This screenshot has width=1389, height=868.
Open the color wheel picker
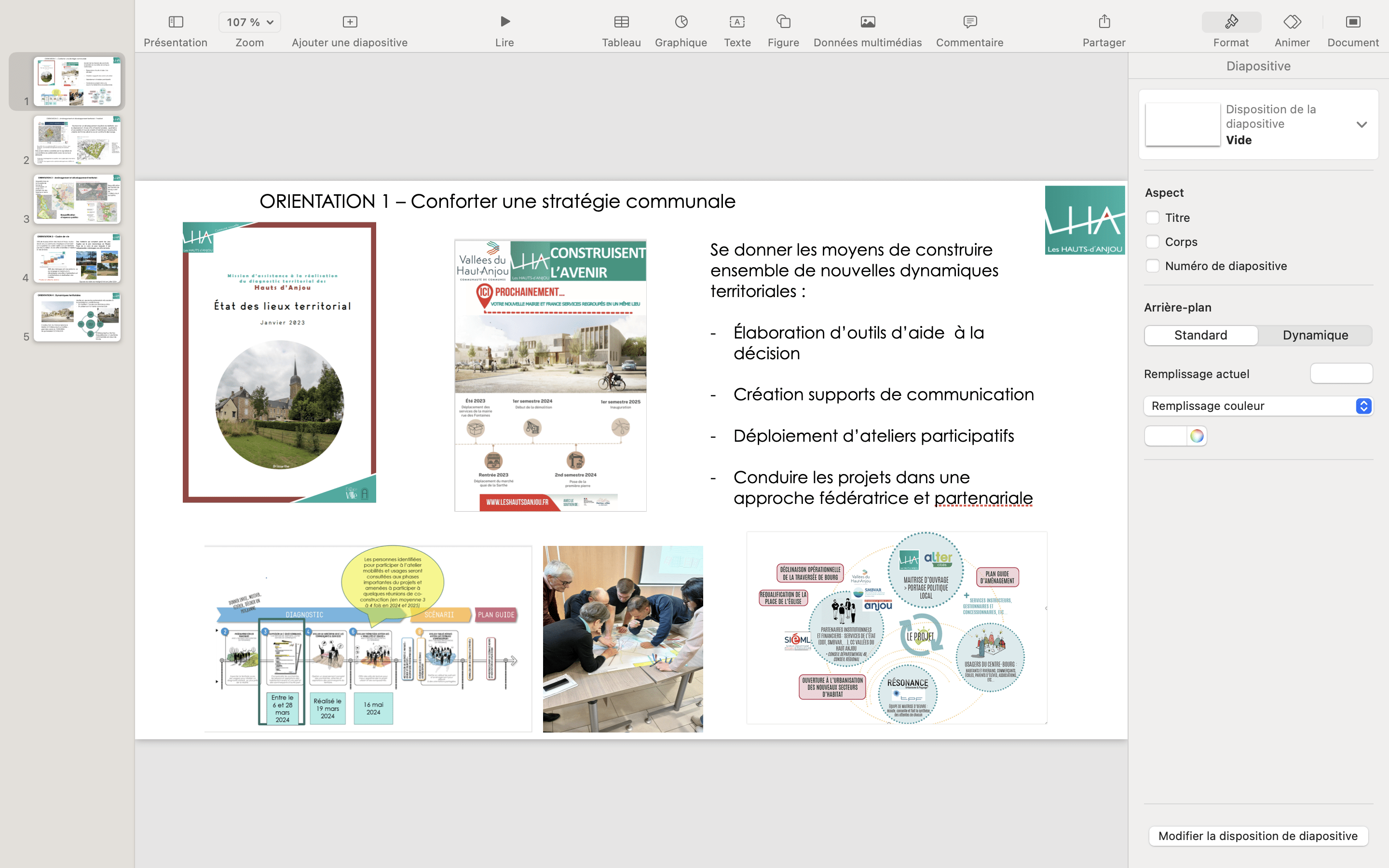[1197, 436]
